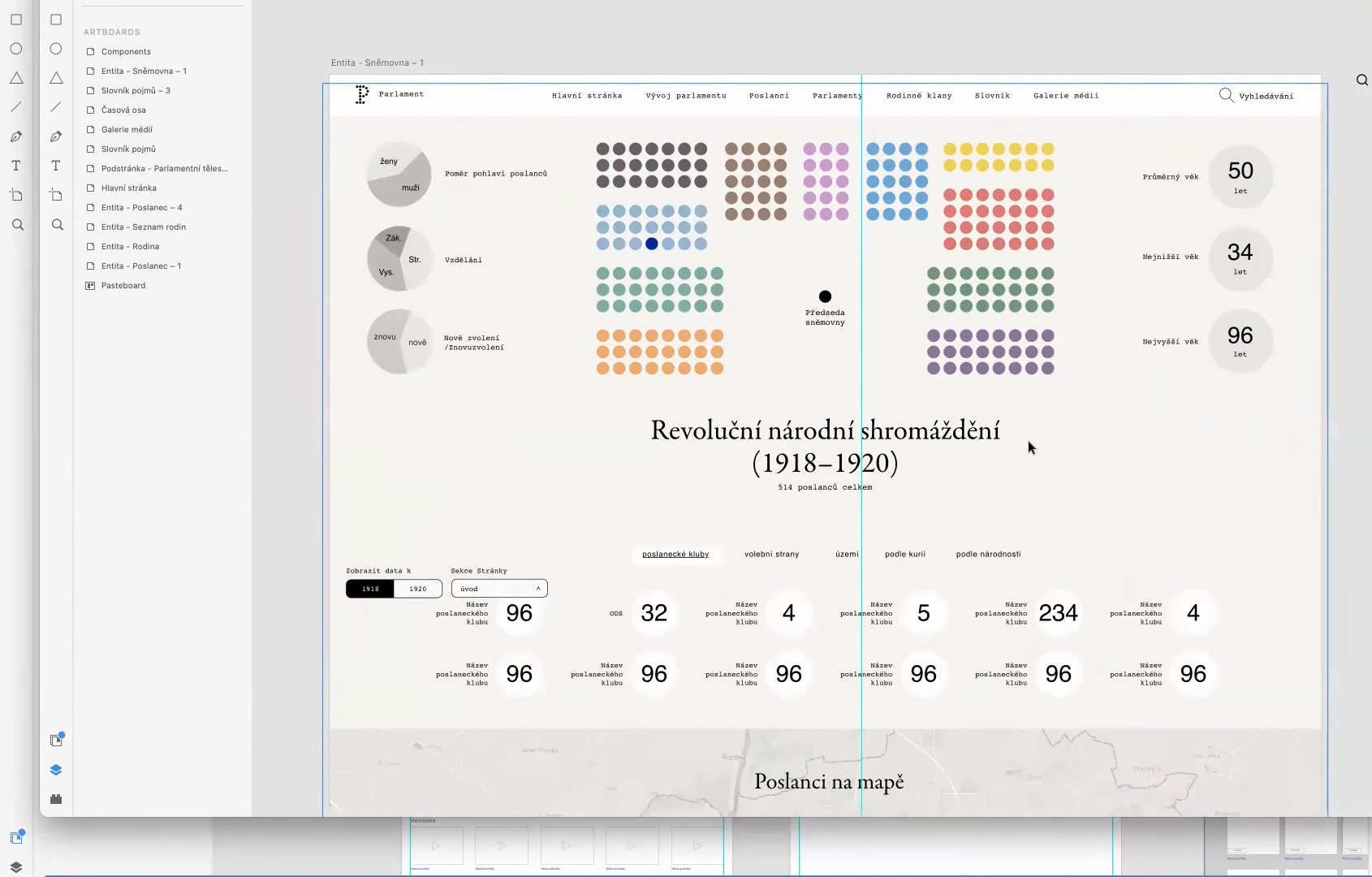Screen dimensions: 1372x877
Task: Select the Artboard tool in front window
Action: [x=56, y=195]
